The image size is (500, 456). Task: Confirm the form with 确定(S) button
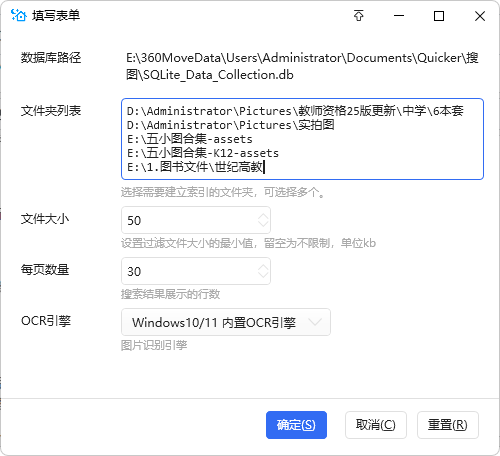pos(296,425)
